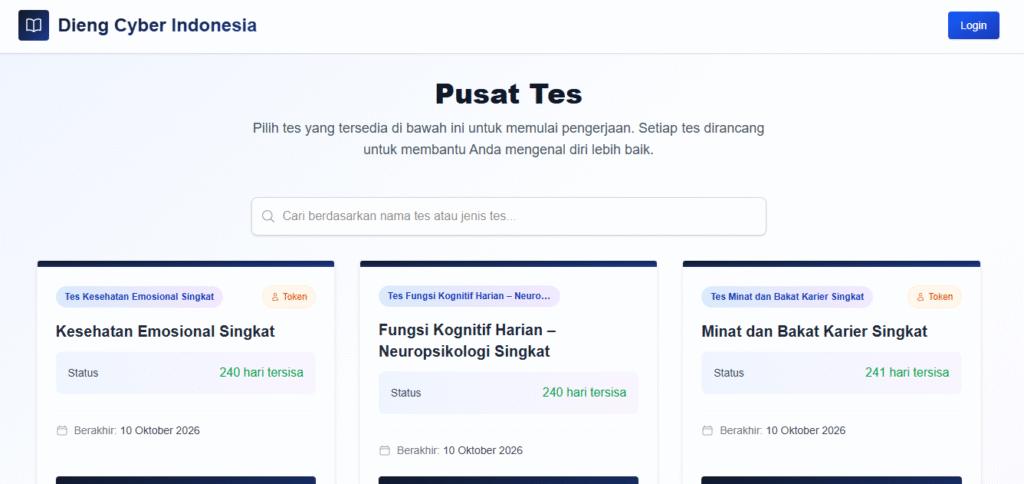Click Token badge on Minat dan Bakat card

tap(934, 297)
